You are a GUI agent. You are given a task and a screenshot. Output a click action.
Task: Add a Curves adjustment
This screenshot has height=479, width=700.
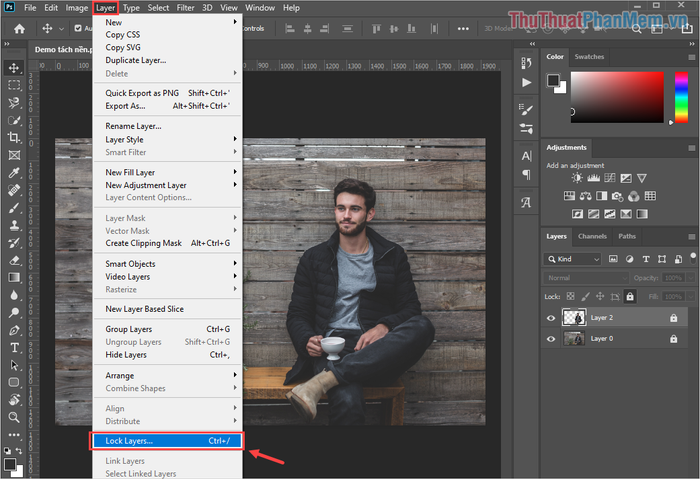pyautogui.click(x=609, y=178)
